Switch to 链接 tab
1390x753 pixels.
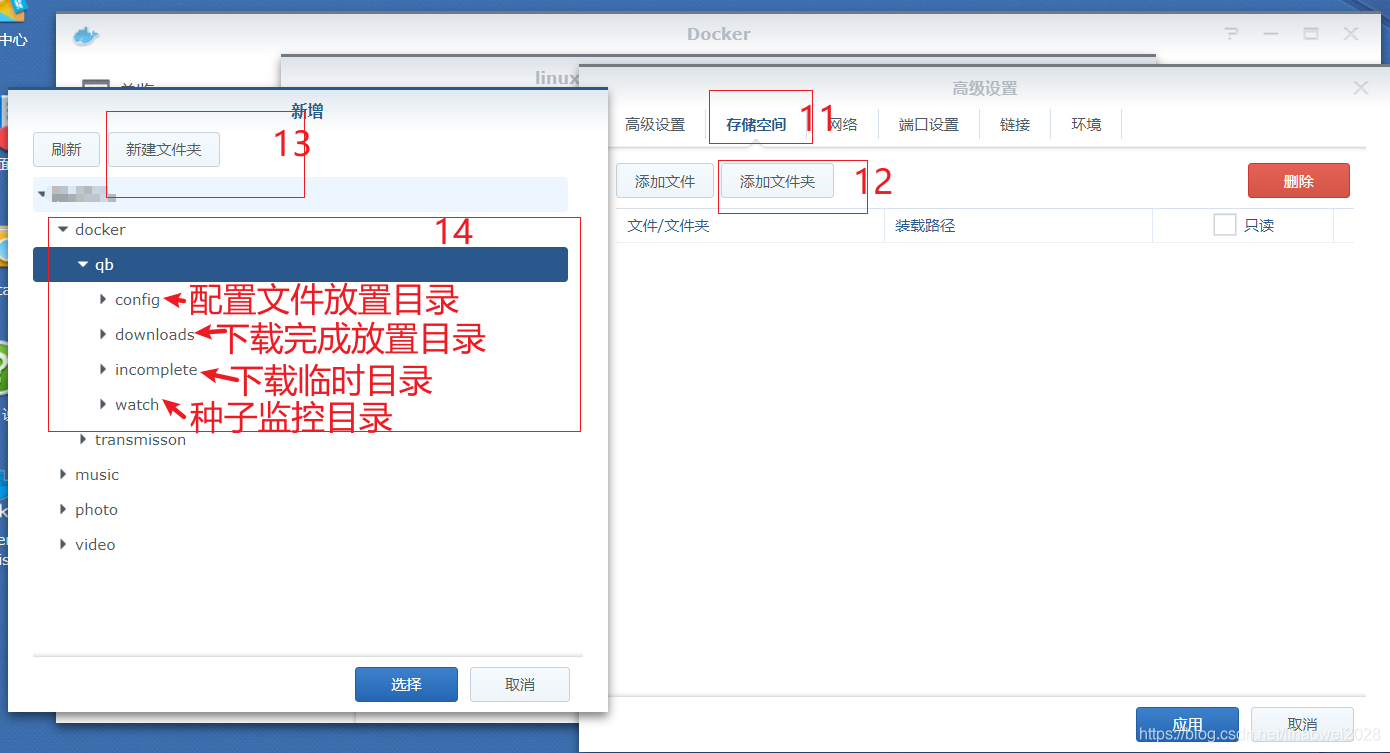coord(1015,125)
